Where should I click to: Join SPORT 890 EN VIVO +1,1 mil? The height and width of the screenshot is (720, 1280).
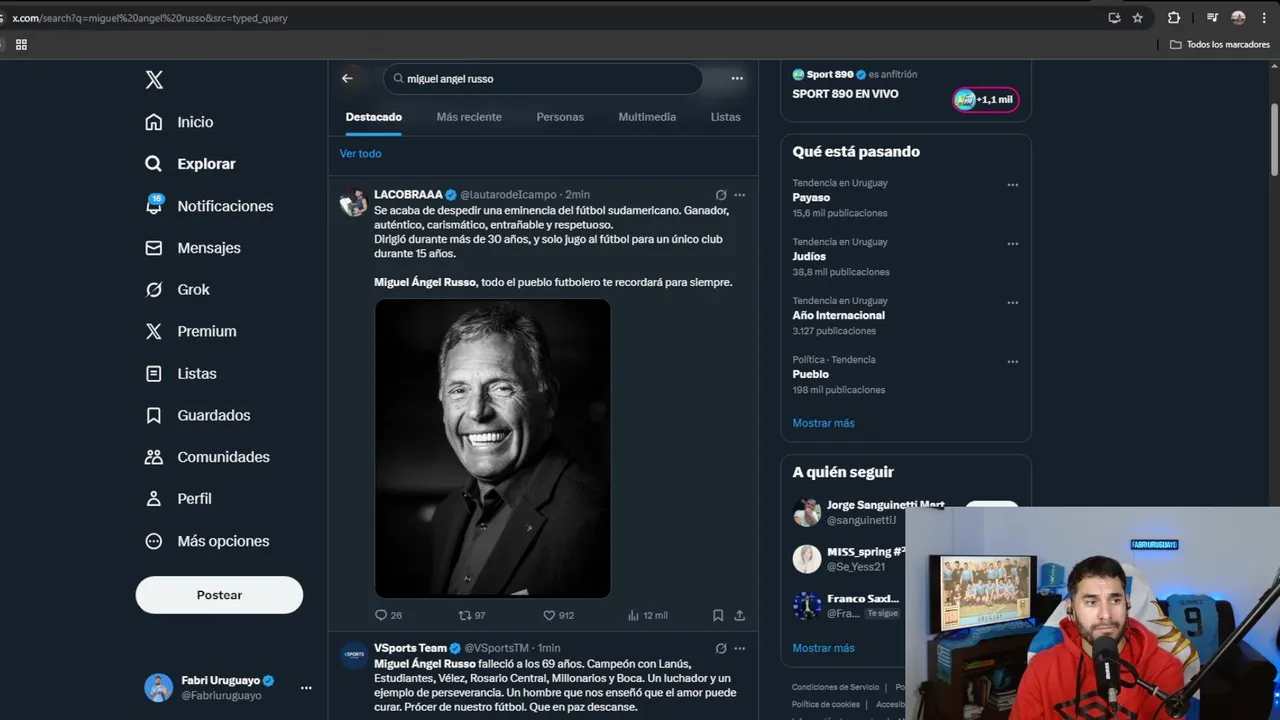(x=986, y=100)
